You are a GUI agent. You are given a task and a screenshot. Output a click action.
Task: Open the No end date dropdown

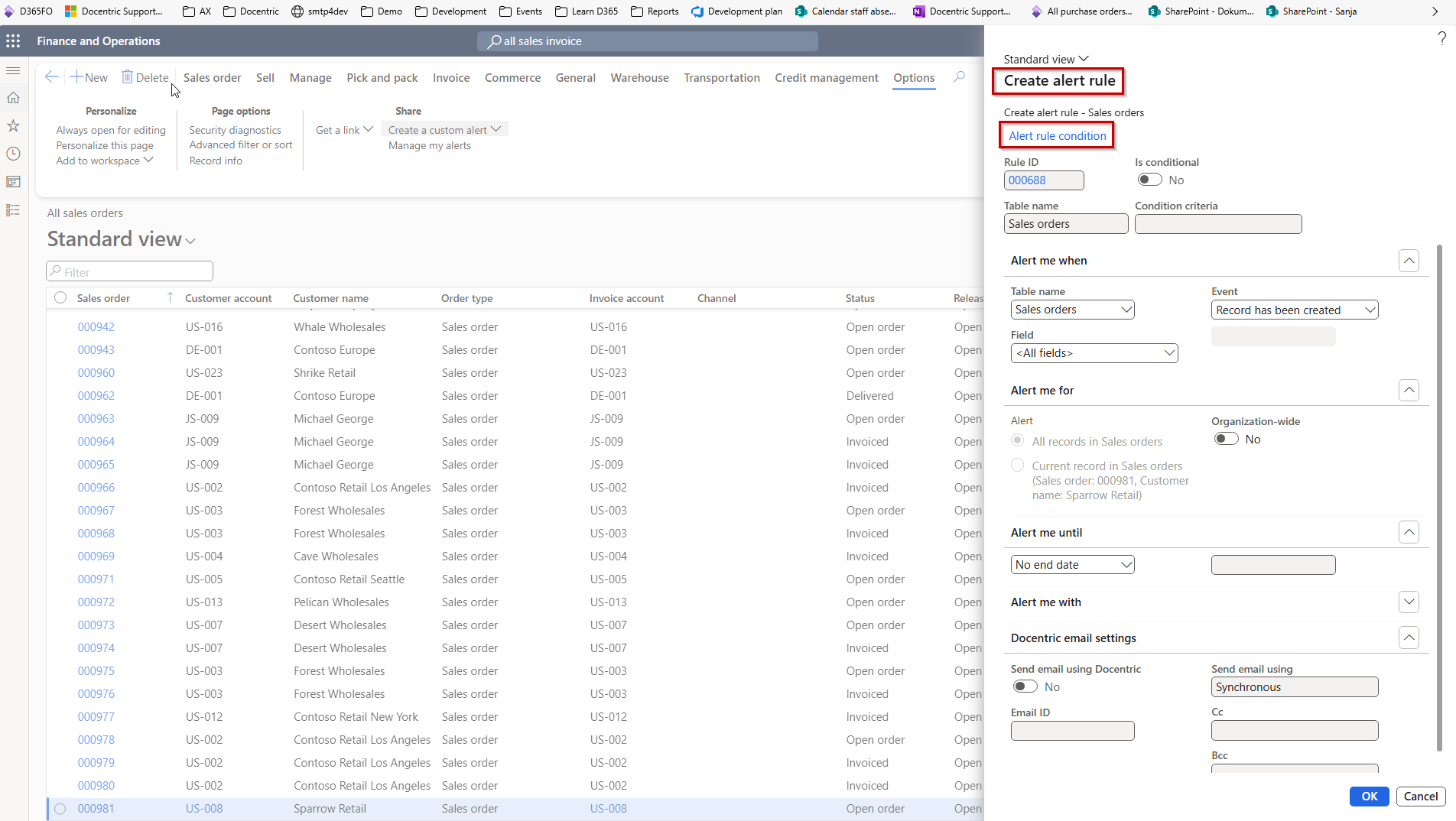1072,565
